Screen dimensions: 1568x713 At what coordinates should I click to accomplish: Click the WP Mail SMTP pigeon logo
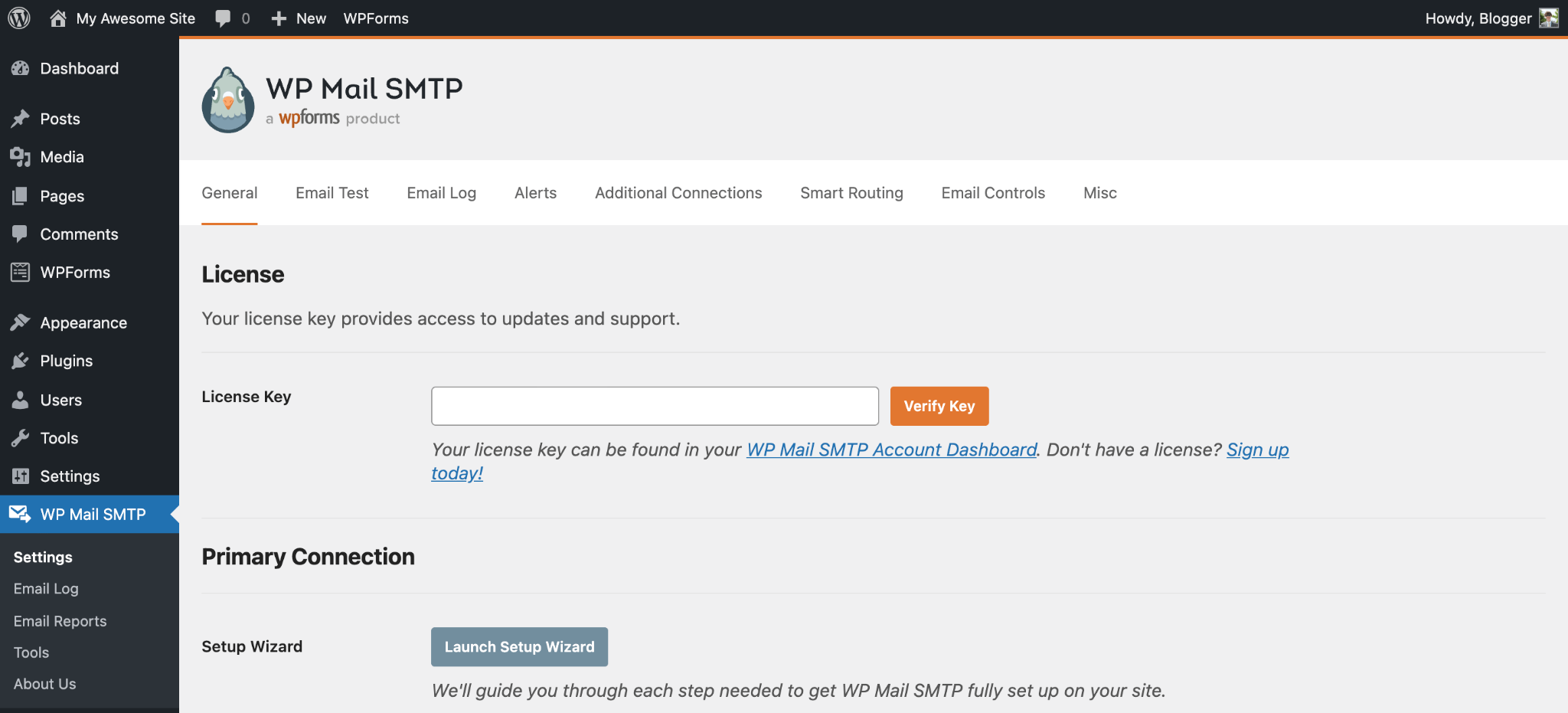point(228,100)
